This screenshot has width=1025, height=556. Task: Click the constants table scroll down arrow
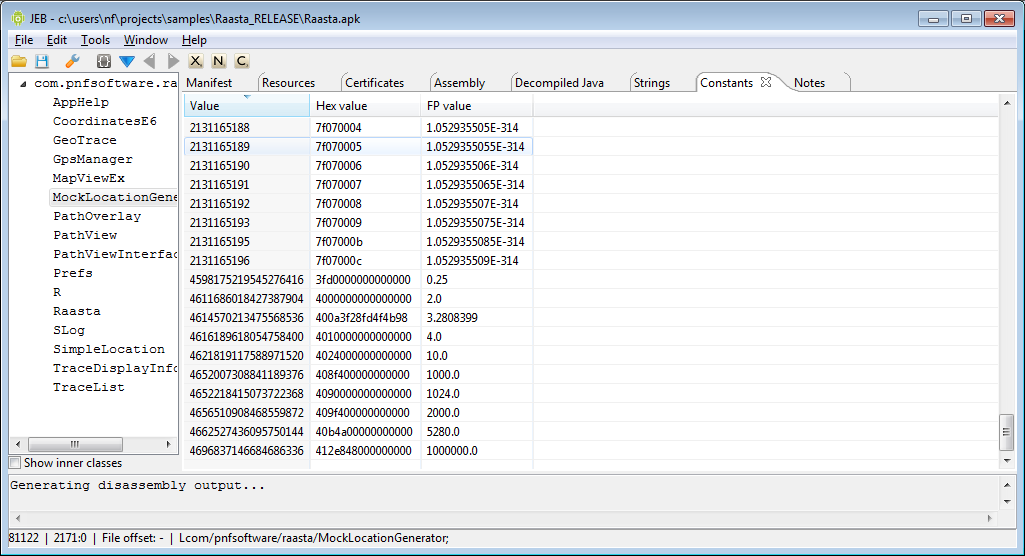(1007, 461)
